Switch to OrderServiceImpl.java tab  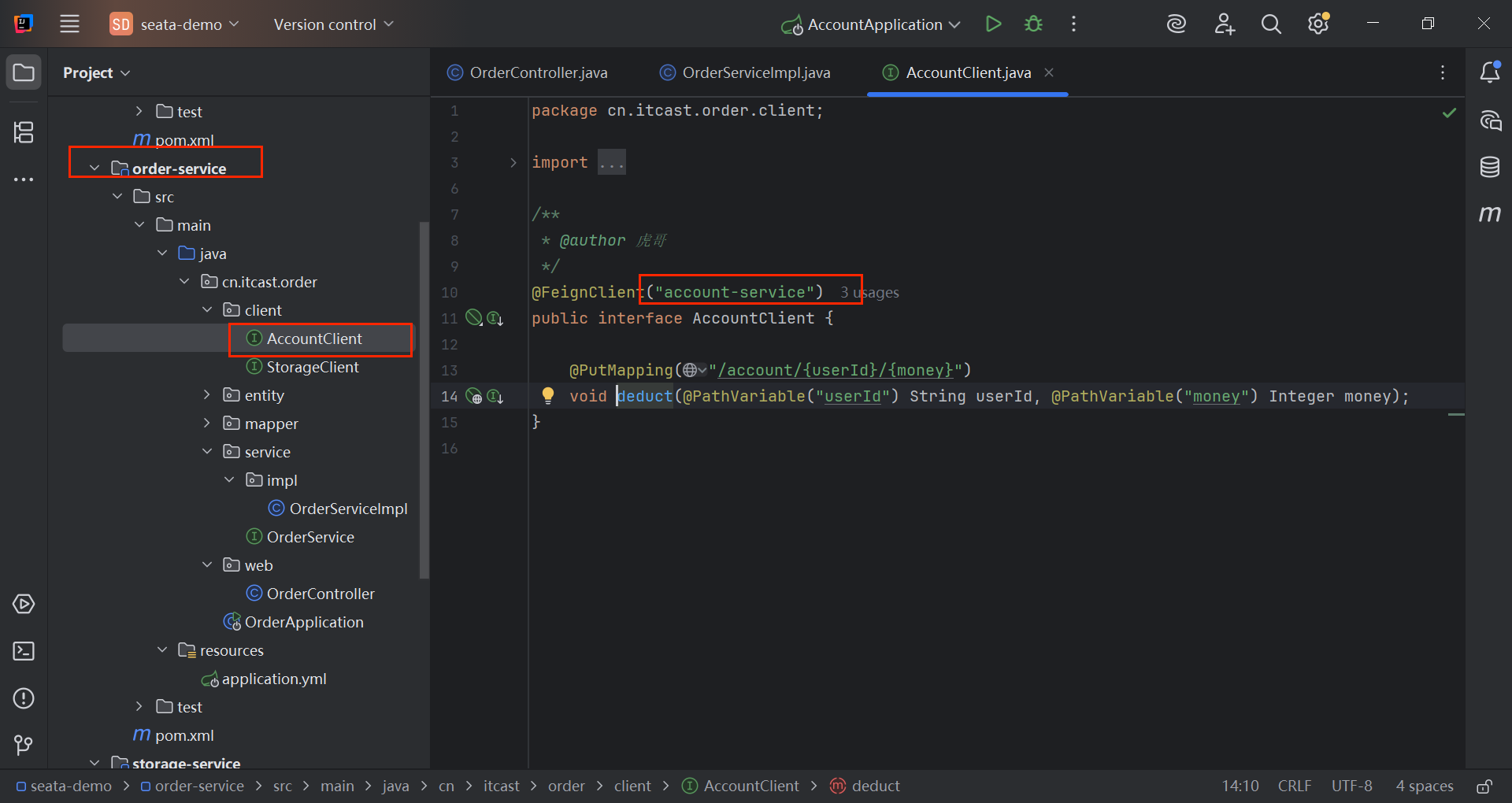click(745, 72)
